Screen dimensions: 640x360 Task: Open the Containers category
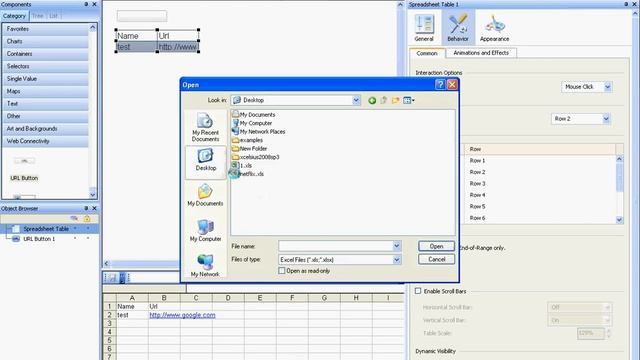tap(45, 54)
